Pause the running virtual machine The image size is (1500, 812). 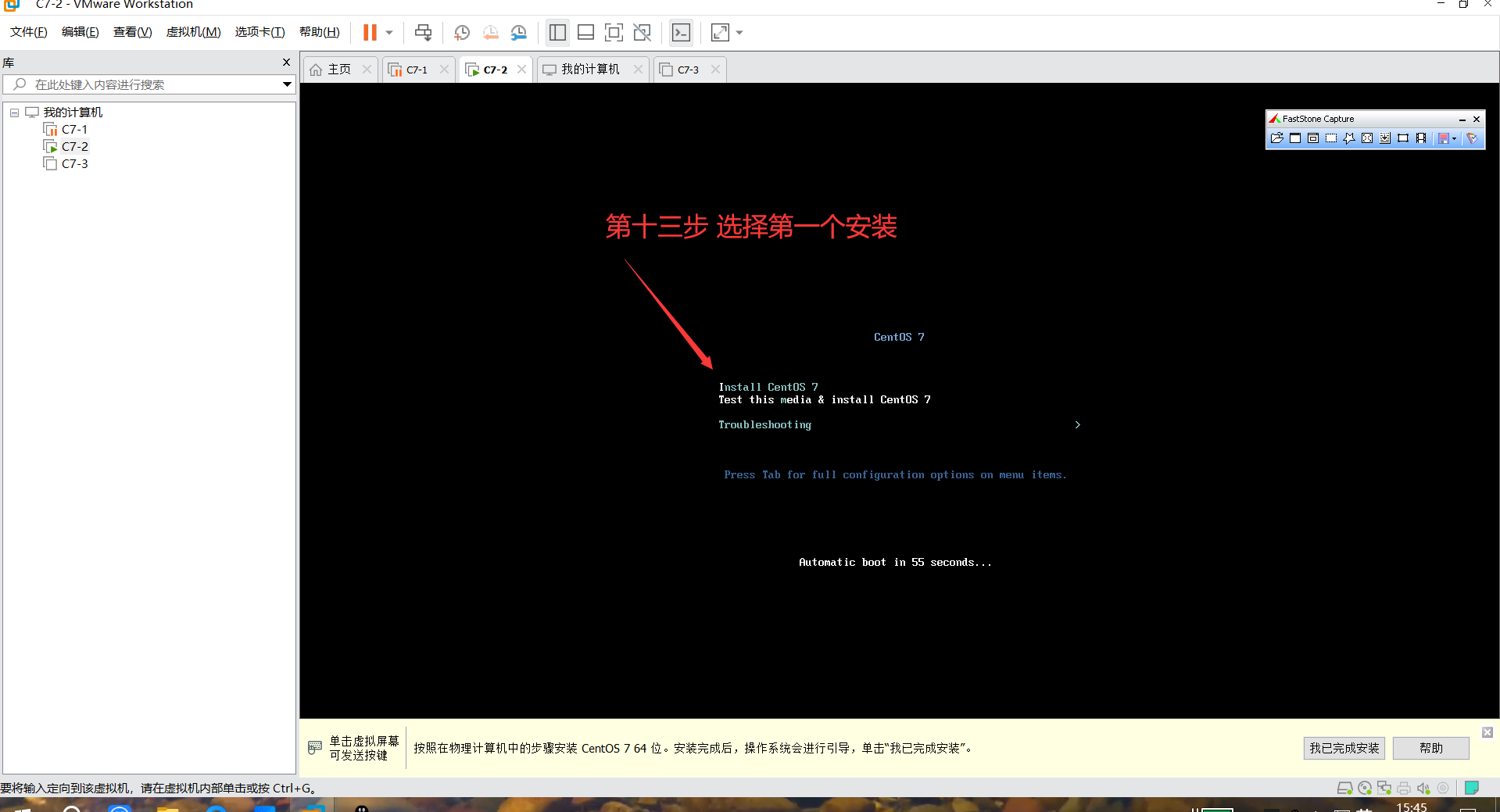point(370,32)
